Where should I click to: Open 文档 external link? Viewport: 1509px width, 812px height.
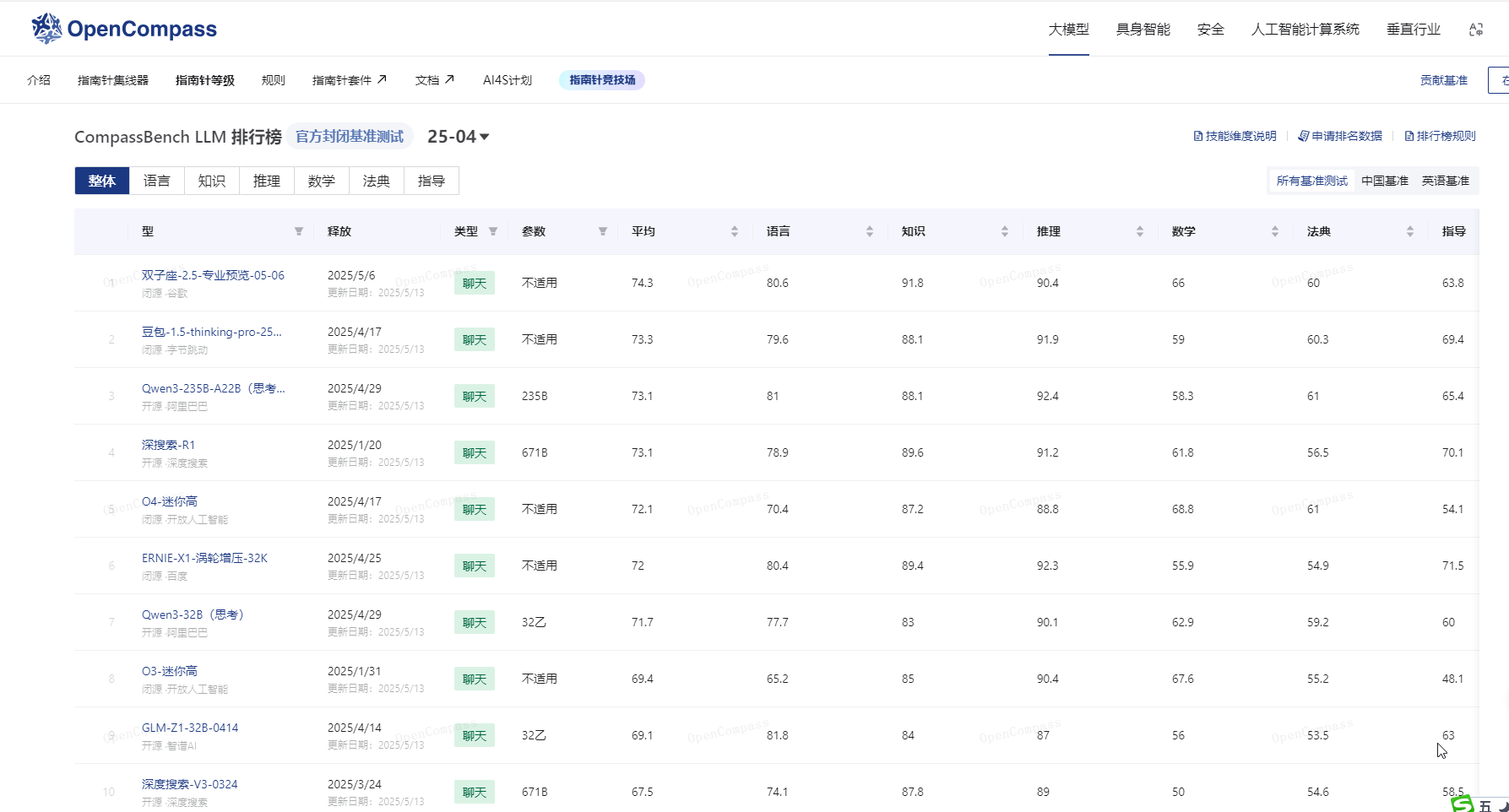pos(434,80)
